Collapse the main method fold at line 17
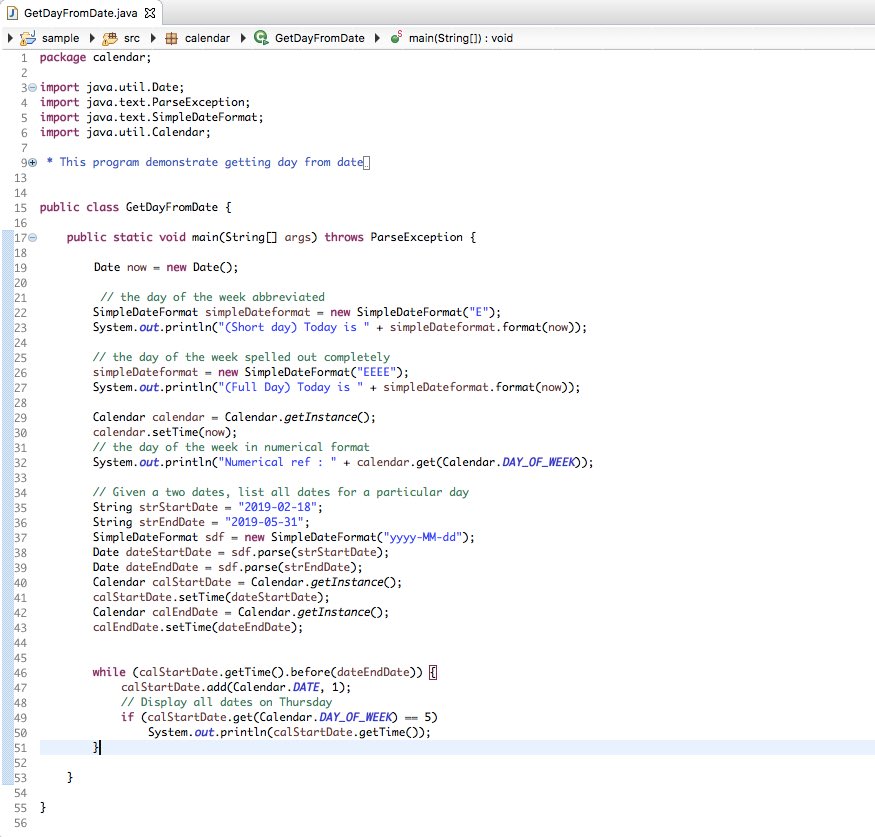This screenshot has height=837, width=875. point(33,238)
